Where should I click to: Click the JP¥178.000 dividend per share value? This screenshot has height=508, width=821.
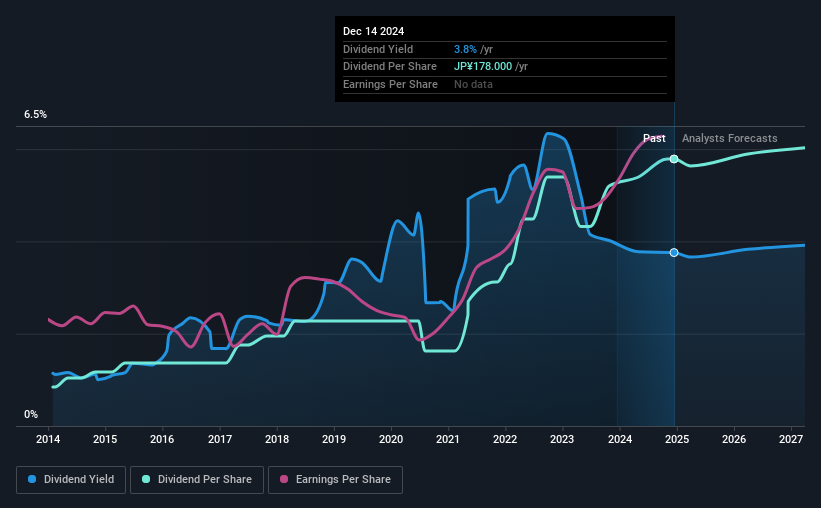pos(483,67)
